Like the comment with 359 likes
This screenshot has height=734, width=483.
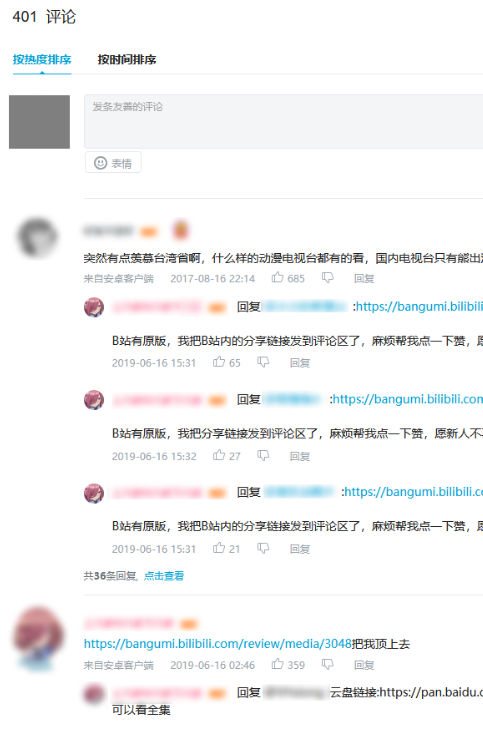pyautogui.click(x=278, y=664)
